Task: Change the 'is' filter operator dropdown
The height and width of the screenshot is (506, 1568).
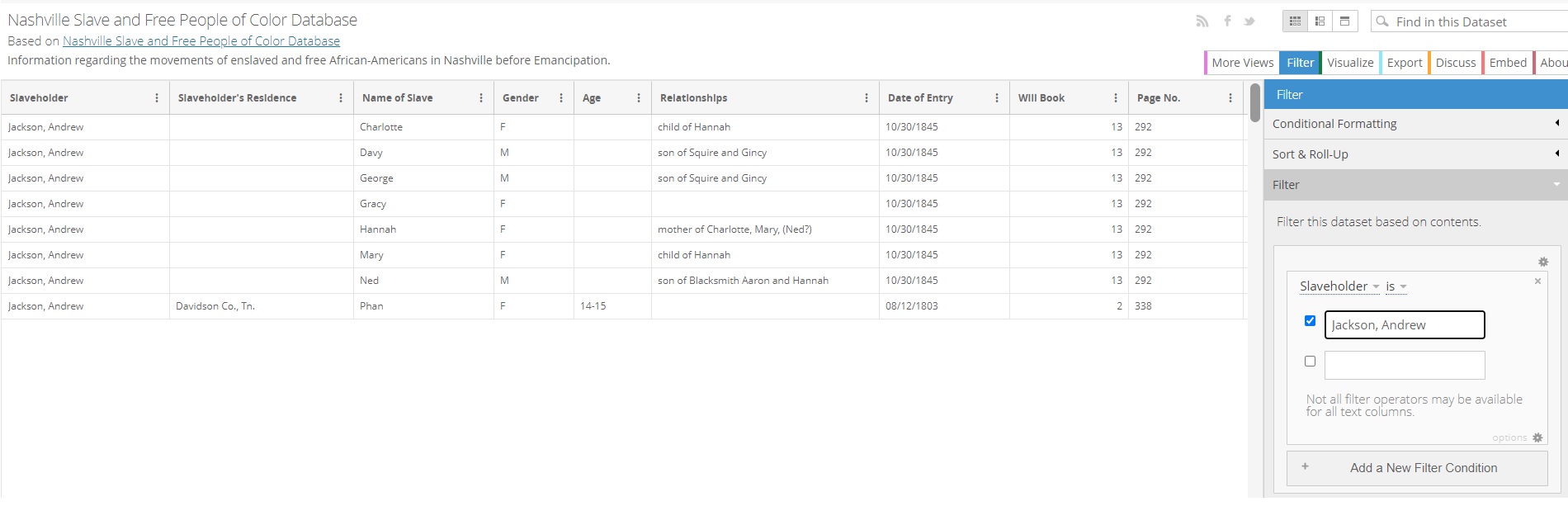Action: [1396, 286]
